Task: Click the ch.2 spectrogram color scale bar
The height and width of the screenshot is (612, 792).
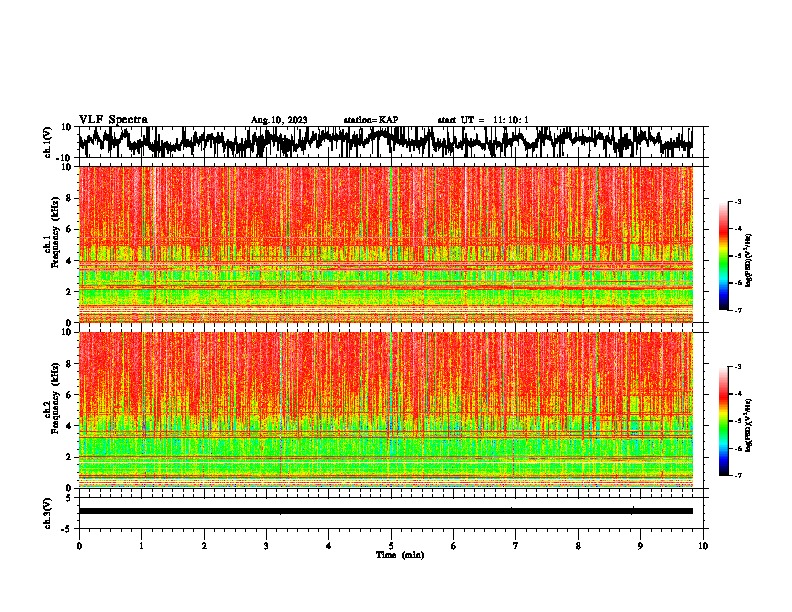Action: pos(724,421)
